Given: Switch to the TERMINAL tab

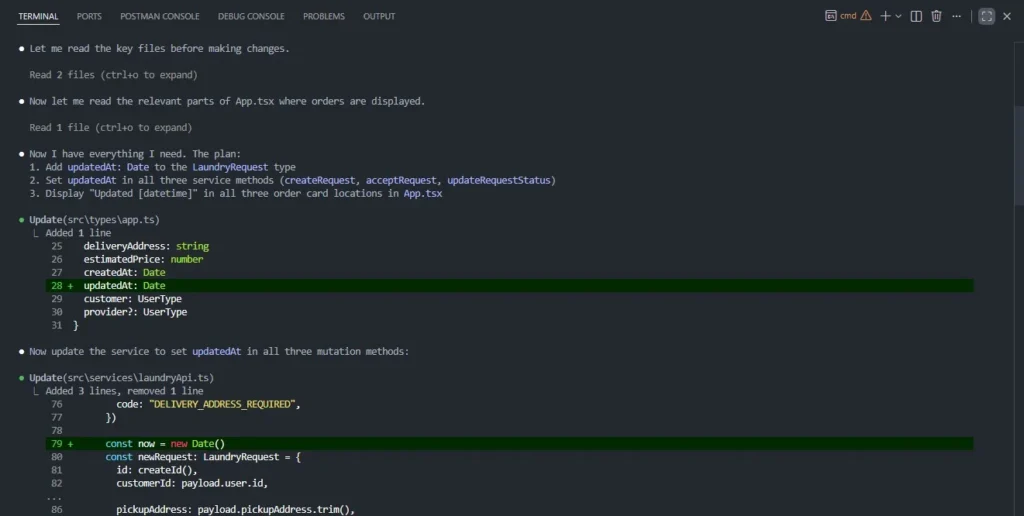Looking at the screenshot, I should (x=38, y=16).
